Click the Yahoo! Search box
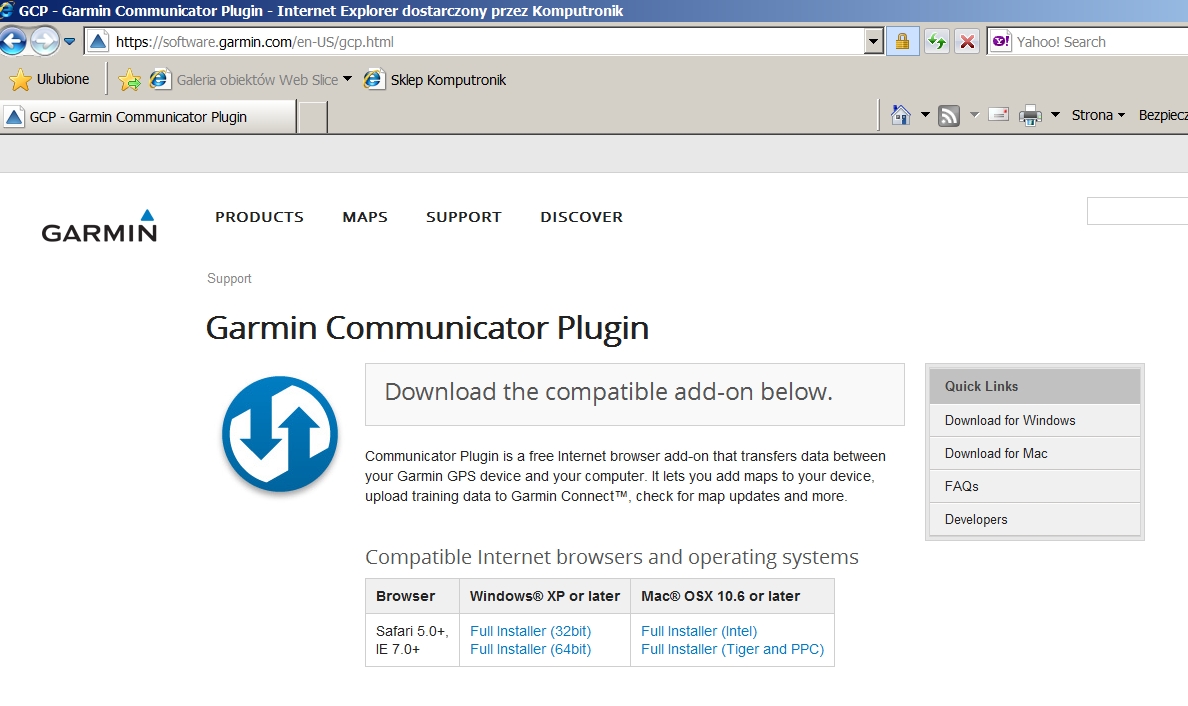1188x706 pixels. pyautogui.click(x=1101, y=42)
